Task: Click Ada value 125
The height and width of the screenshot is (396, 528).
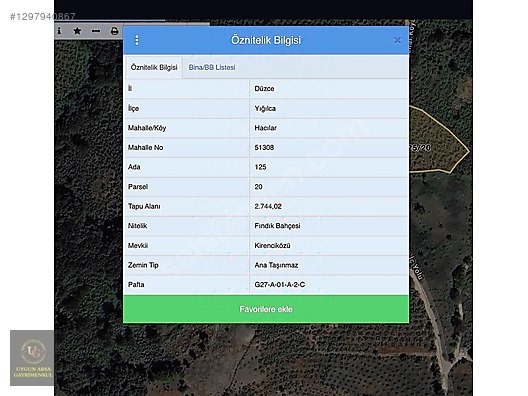Action: [260, 167]
